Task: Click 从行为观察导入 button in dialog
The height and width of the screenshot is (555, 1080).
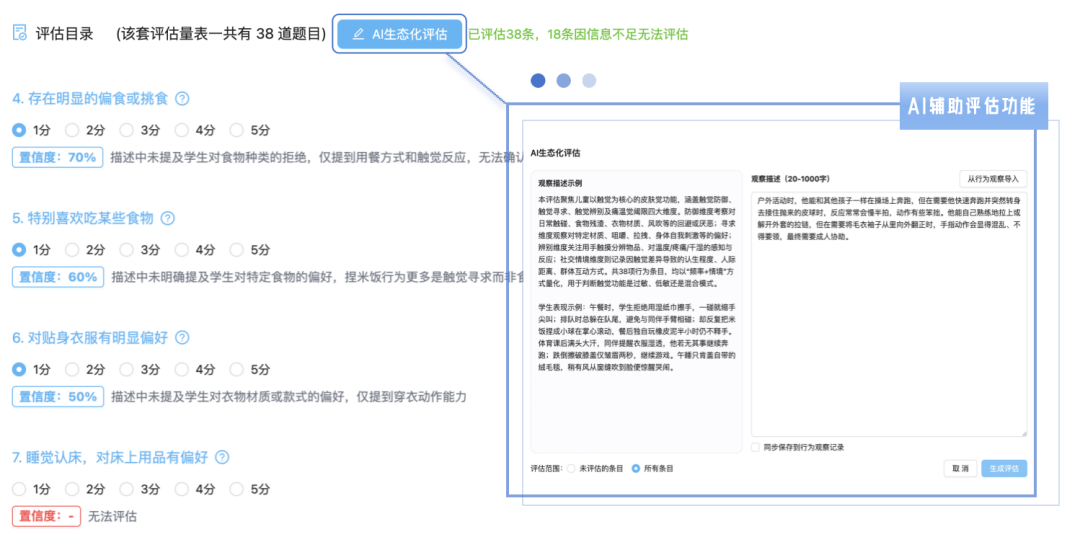Action: point(993,179)
